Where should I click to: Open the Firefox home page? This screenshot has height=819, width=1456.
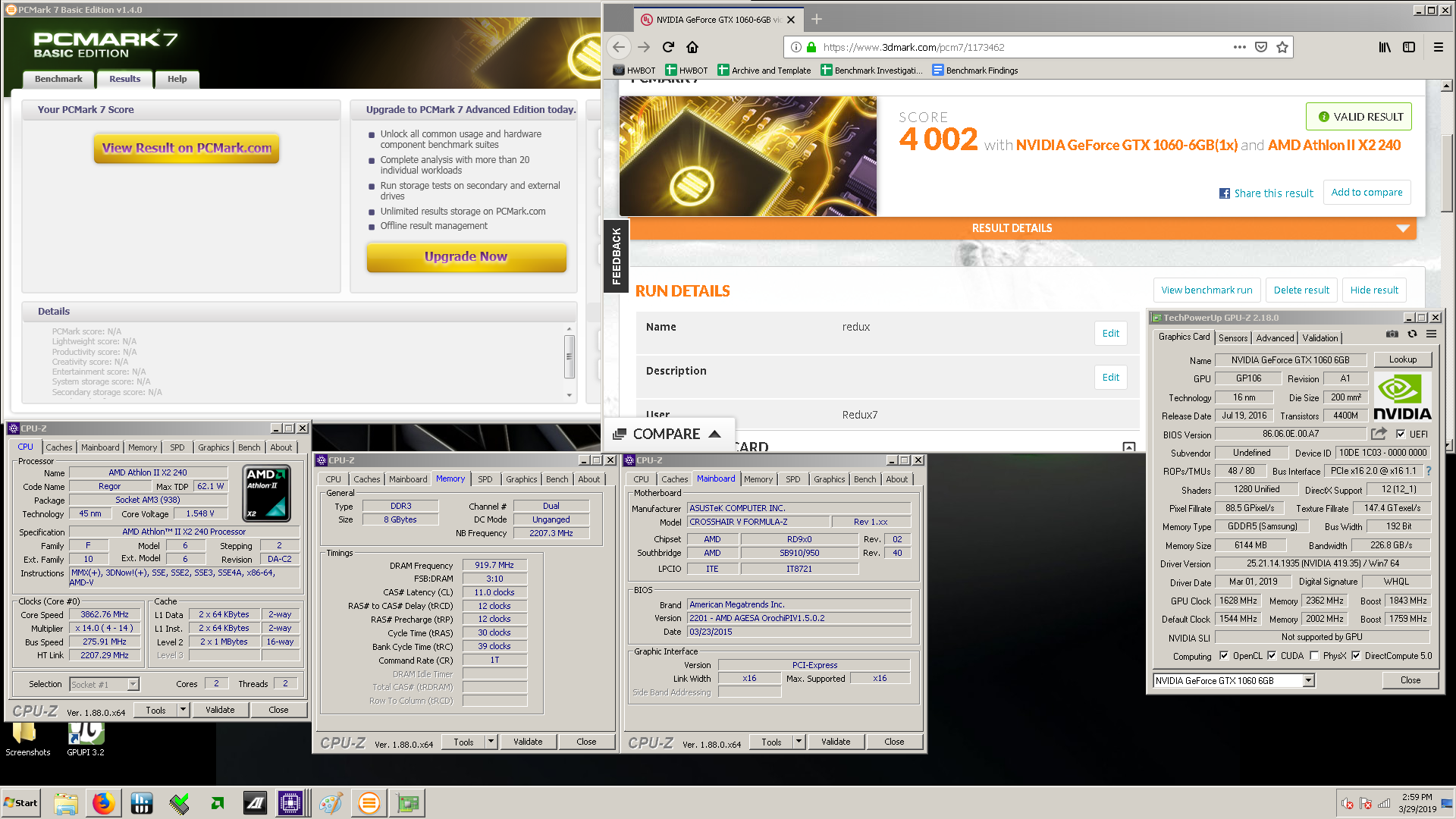click(x=692, y=47)
